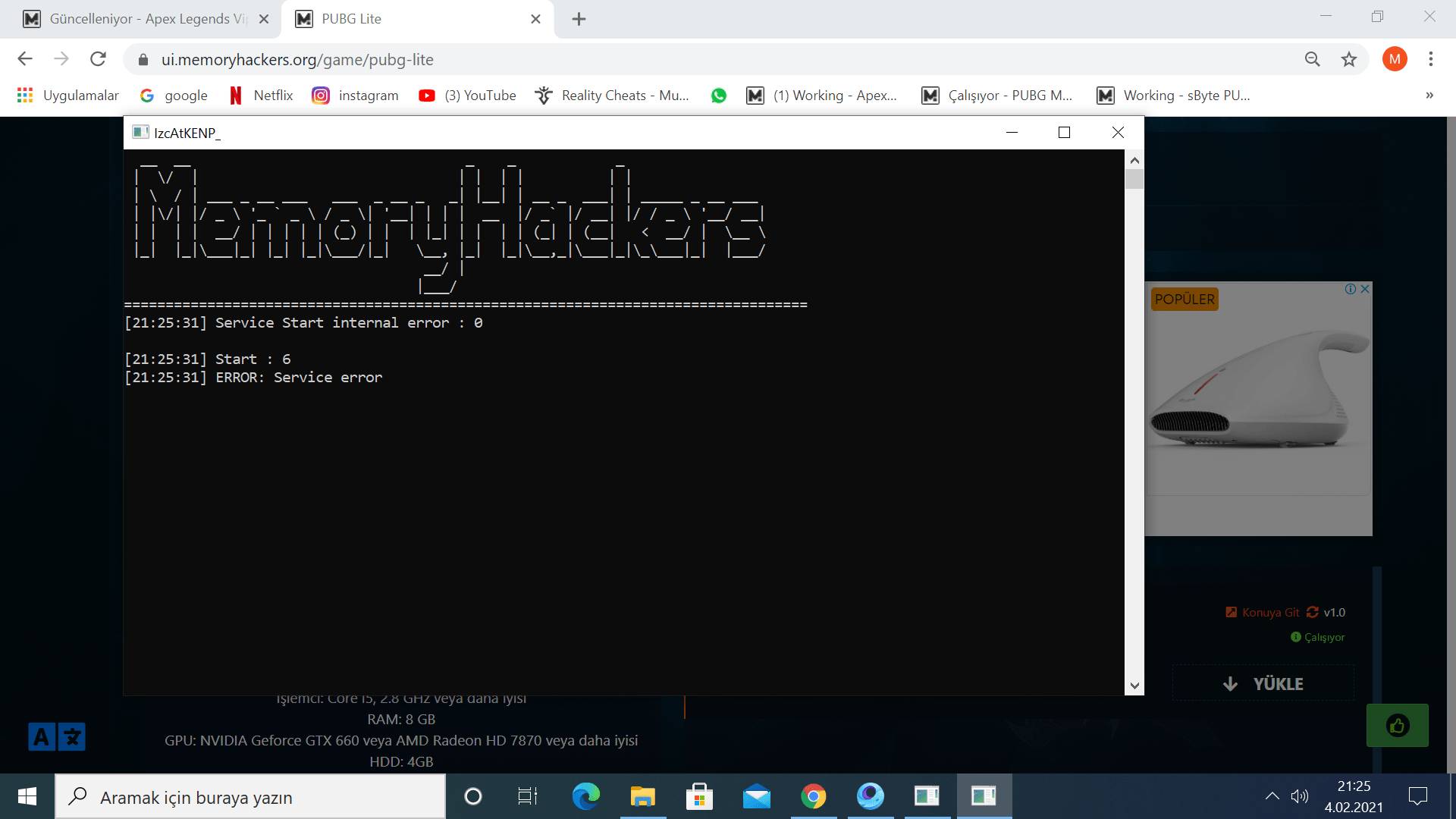
Task: Open the Chrome profile avatar
Action: click(1395, 59)
